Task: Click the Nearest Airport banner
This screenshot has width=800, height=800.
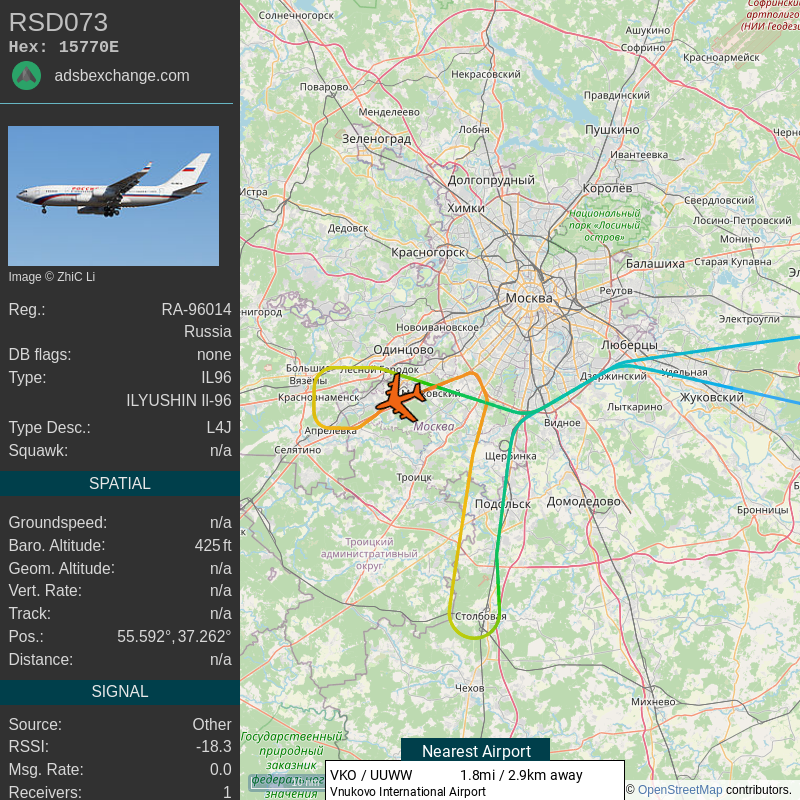Action: (476, 750)
